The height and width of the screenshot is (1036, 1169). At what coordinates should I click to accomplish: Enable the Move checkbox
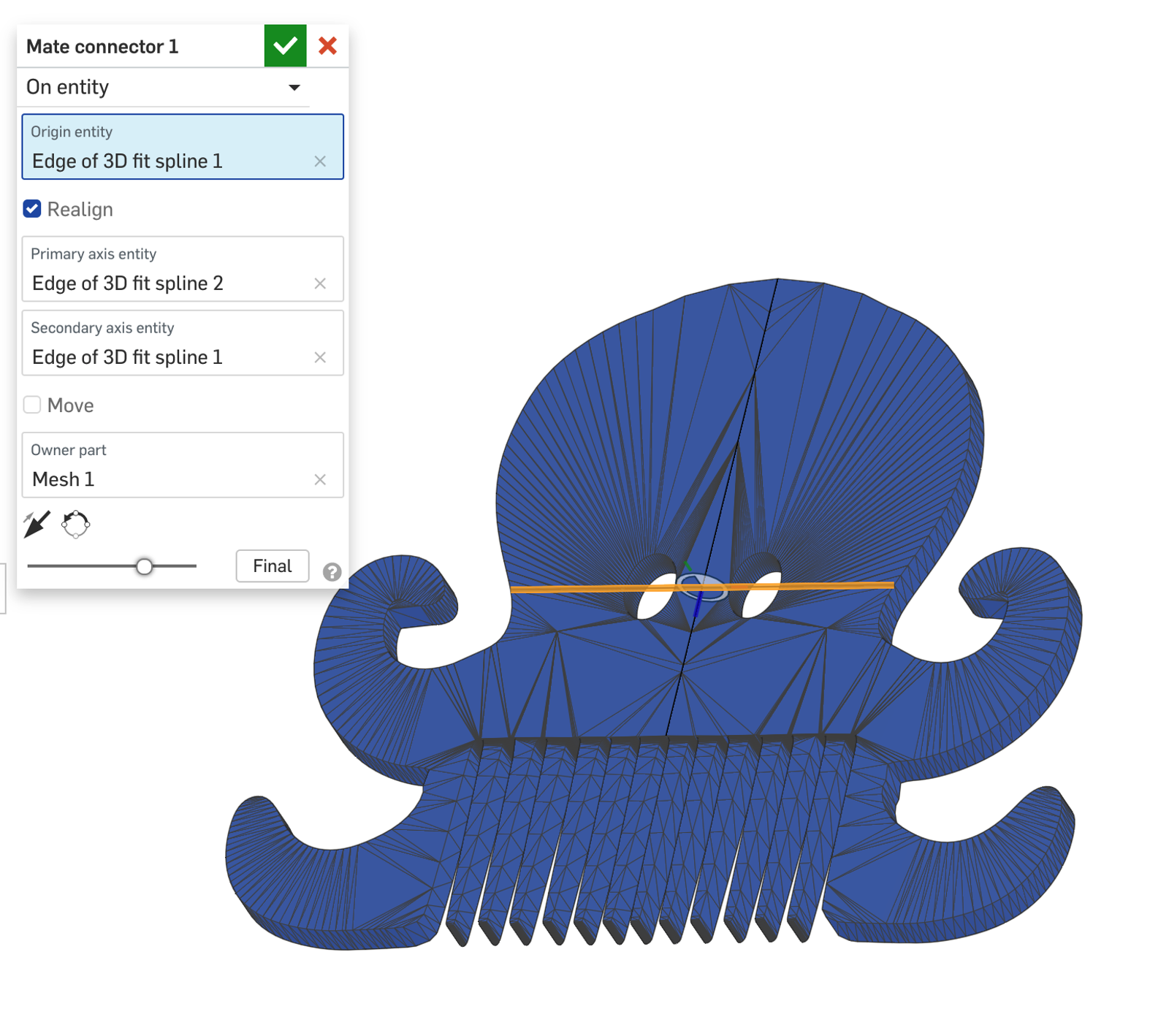[x=32, y=405]
